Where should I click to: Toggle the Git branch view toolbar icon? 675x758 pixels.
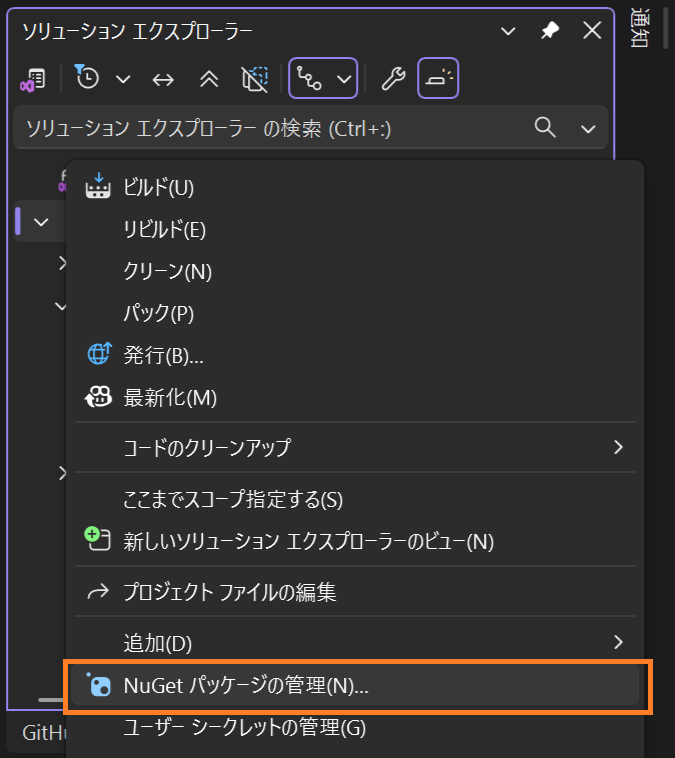(x=309, y=78)
